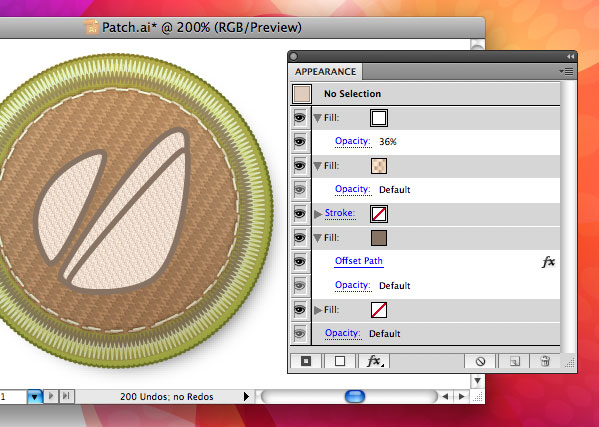599x427 pixels.
Task: Click the Add New Fill icon
Action: pos(340,361)
